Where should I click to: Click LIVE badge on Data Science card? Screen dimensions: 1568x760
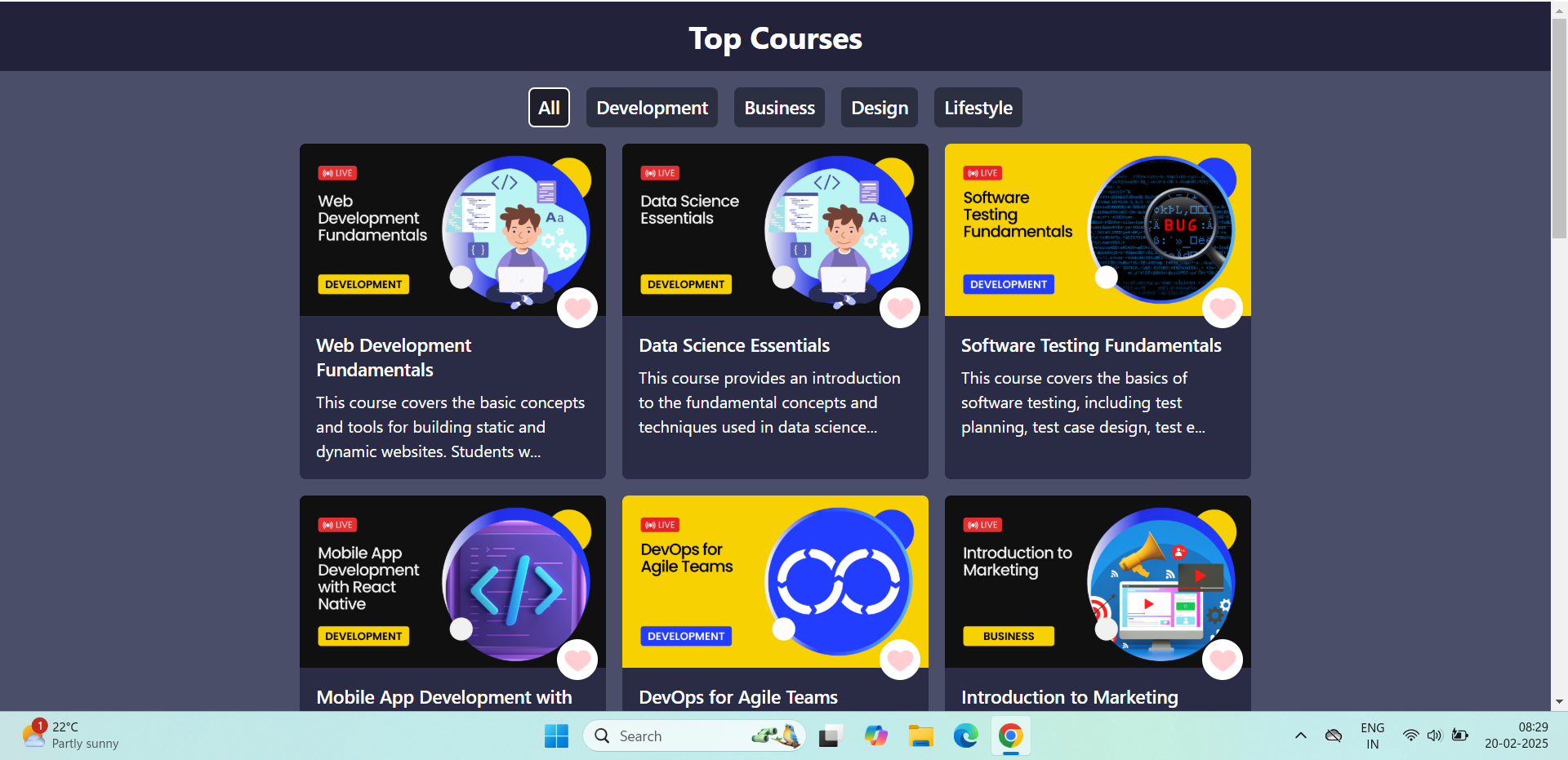click(x=660, y=173)
